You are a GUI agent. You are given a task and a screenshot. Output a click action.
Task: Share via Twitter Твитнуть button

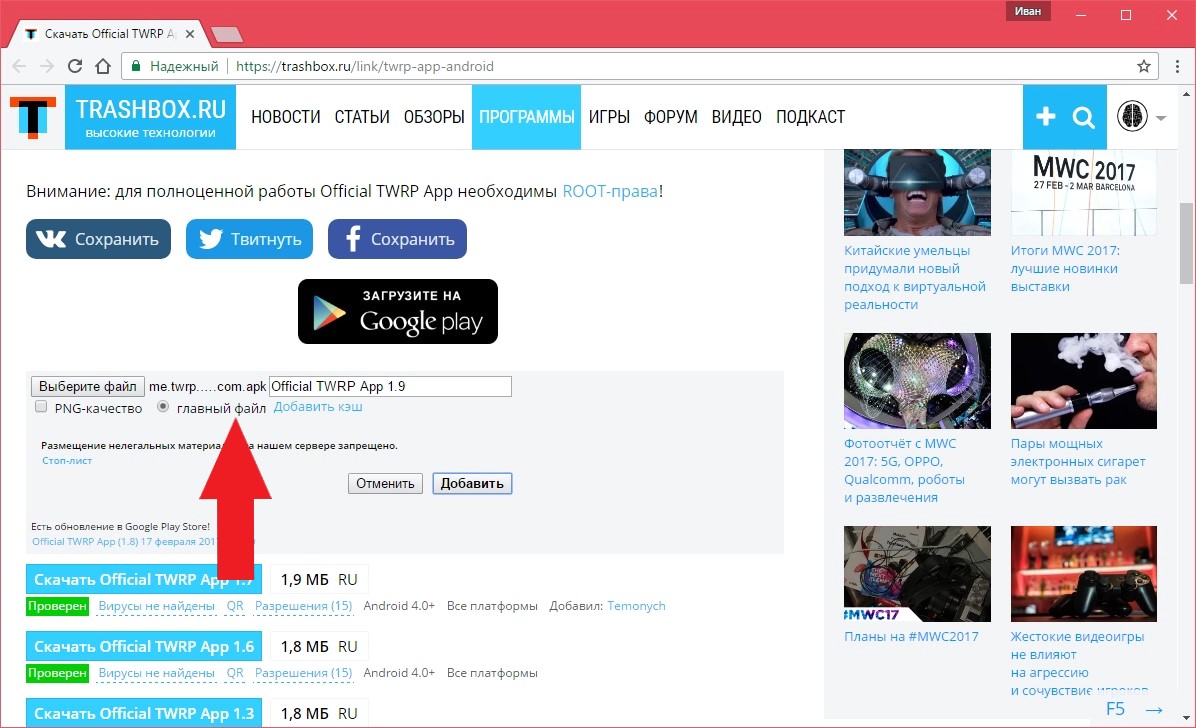tap(249, 239)
